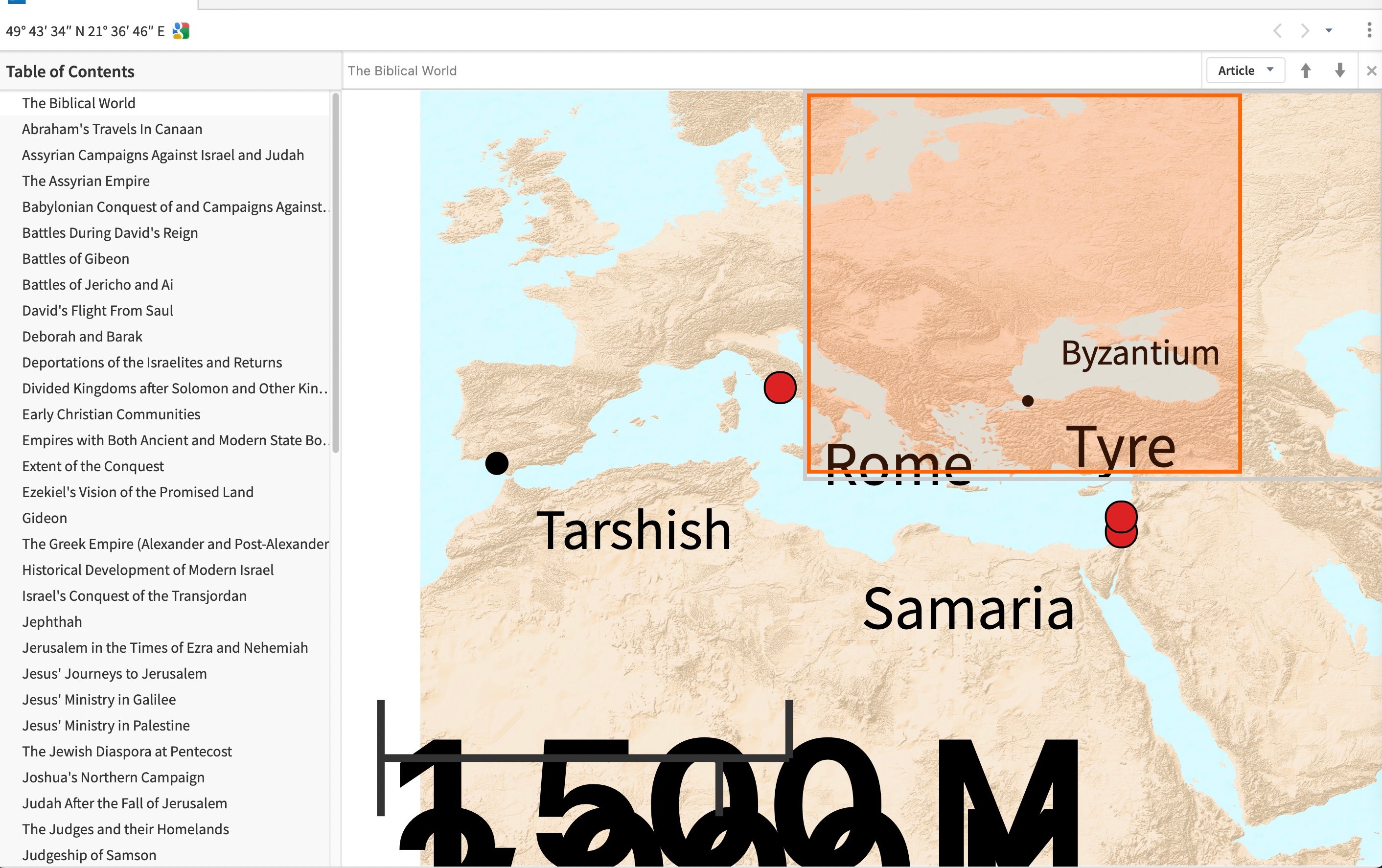Open Deborah and Barak entry

click(x=82, y=336)
